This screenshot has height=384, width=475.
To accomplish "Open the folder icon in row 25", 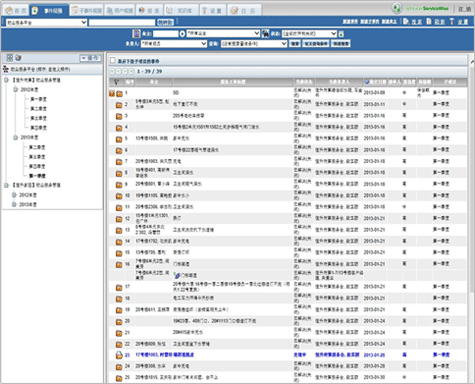I will [x=119, y=378].
